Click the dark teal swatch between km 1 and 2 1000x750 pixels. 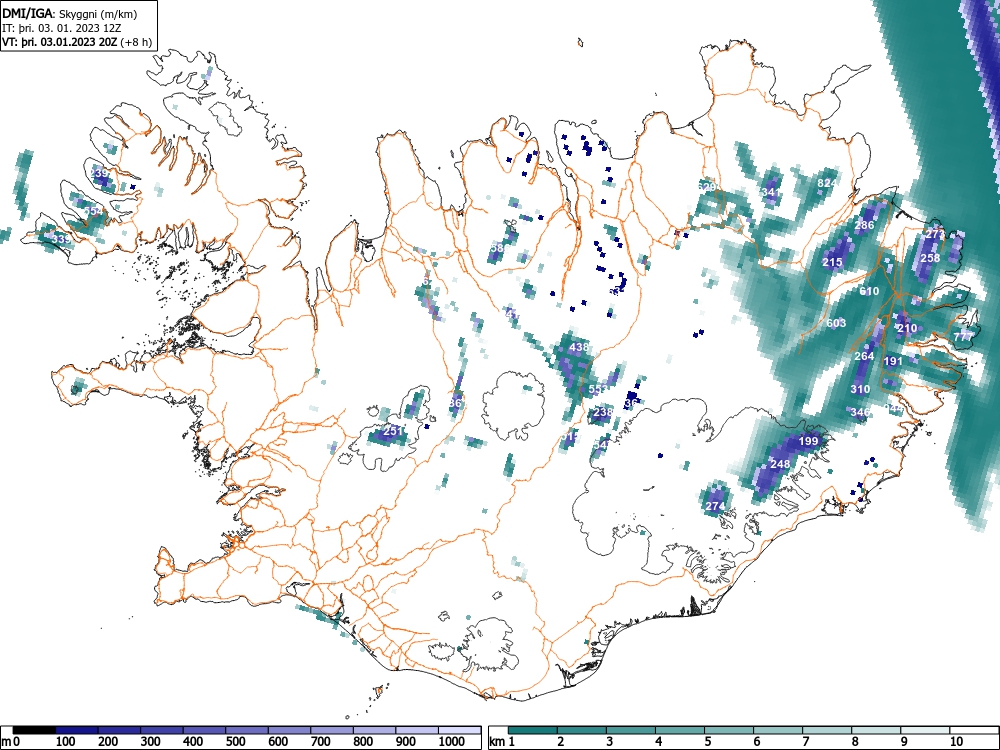point(533,730)
